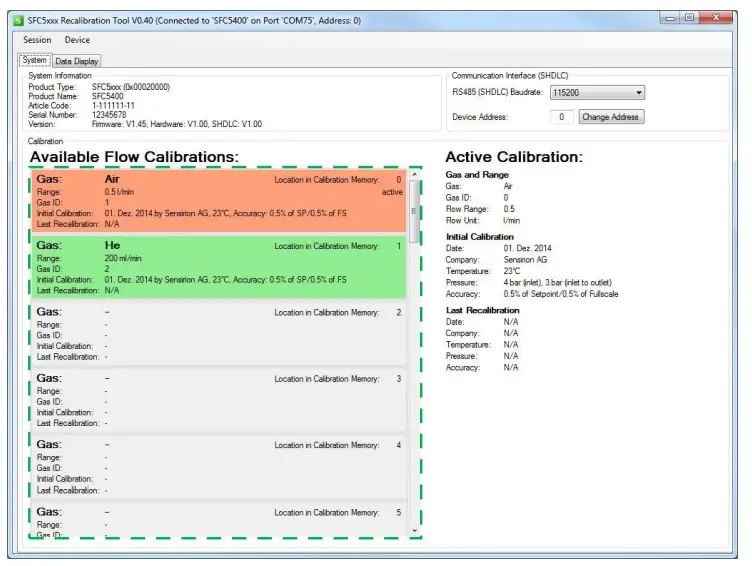Click the '4 bar (inlet)' pressure value
Viewport: 752px width, 566px height.
[523, 283]
